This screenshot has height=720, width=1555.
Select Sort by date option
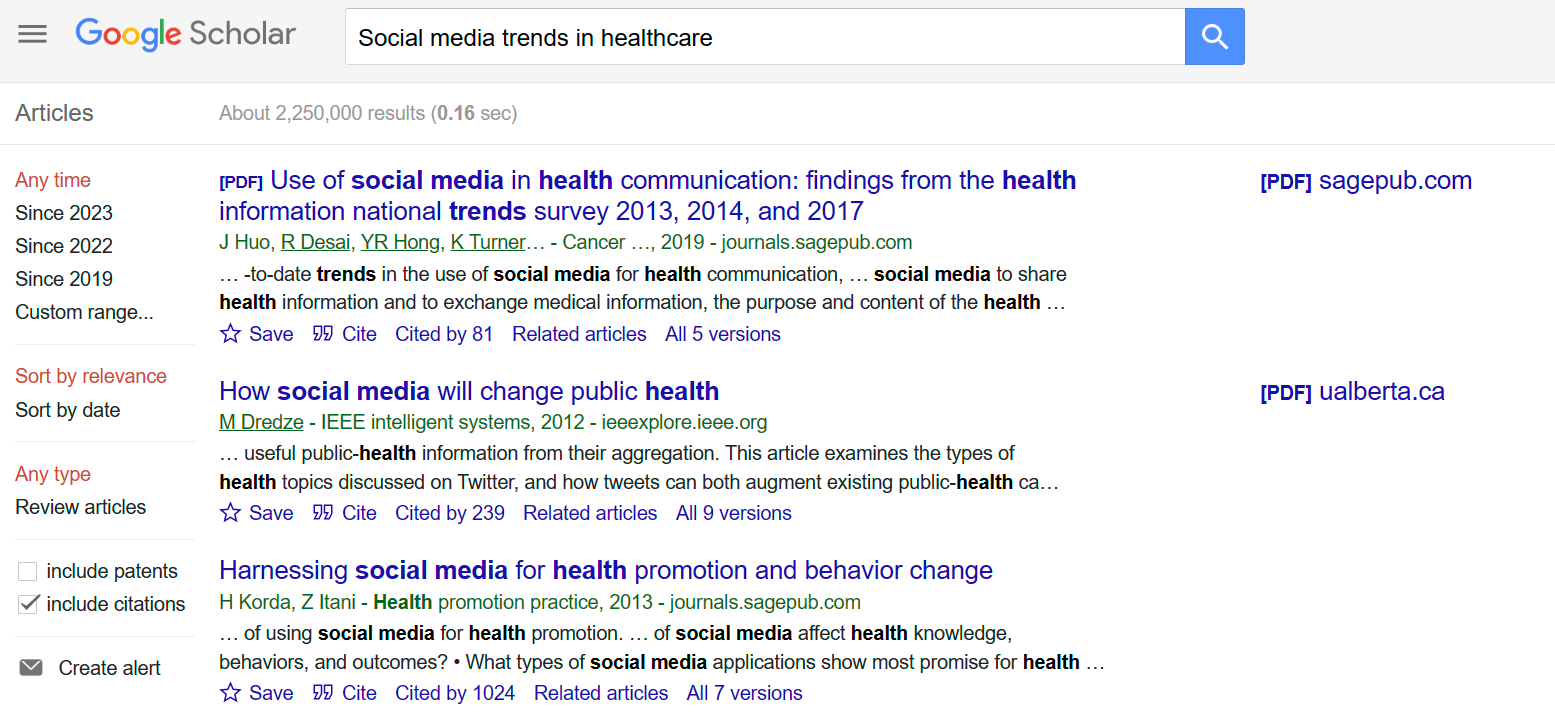click(68, 410)
